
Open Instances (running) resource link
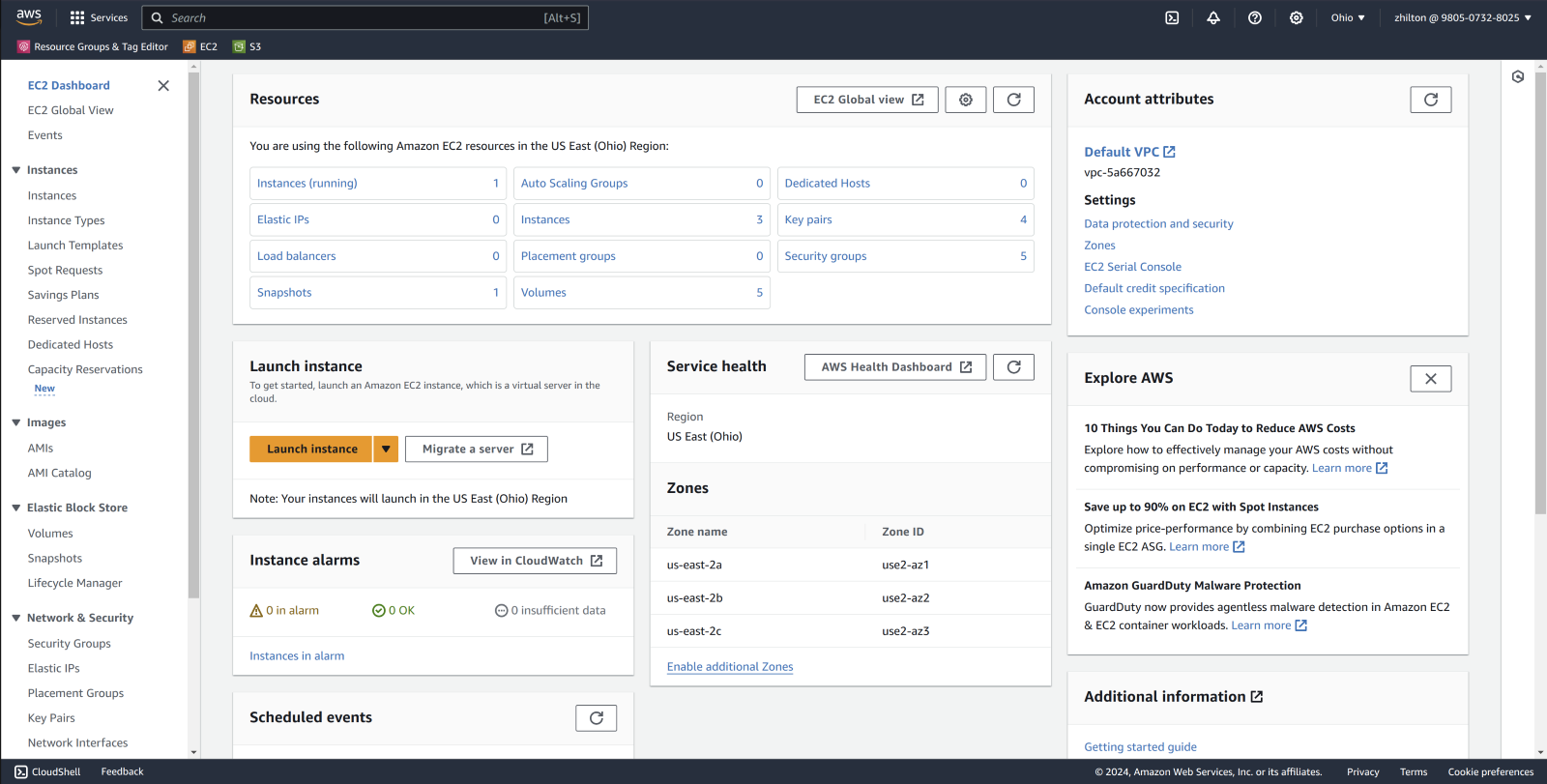coord(307,183)
